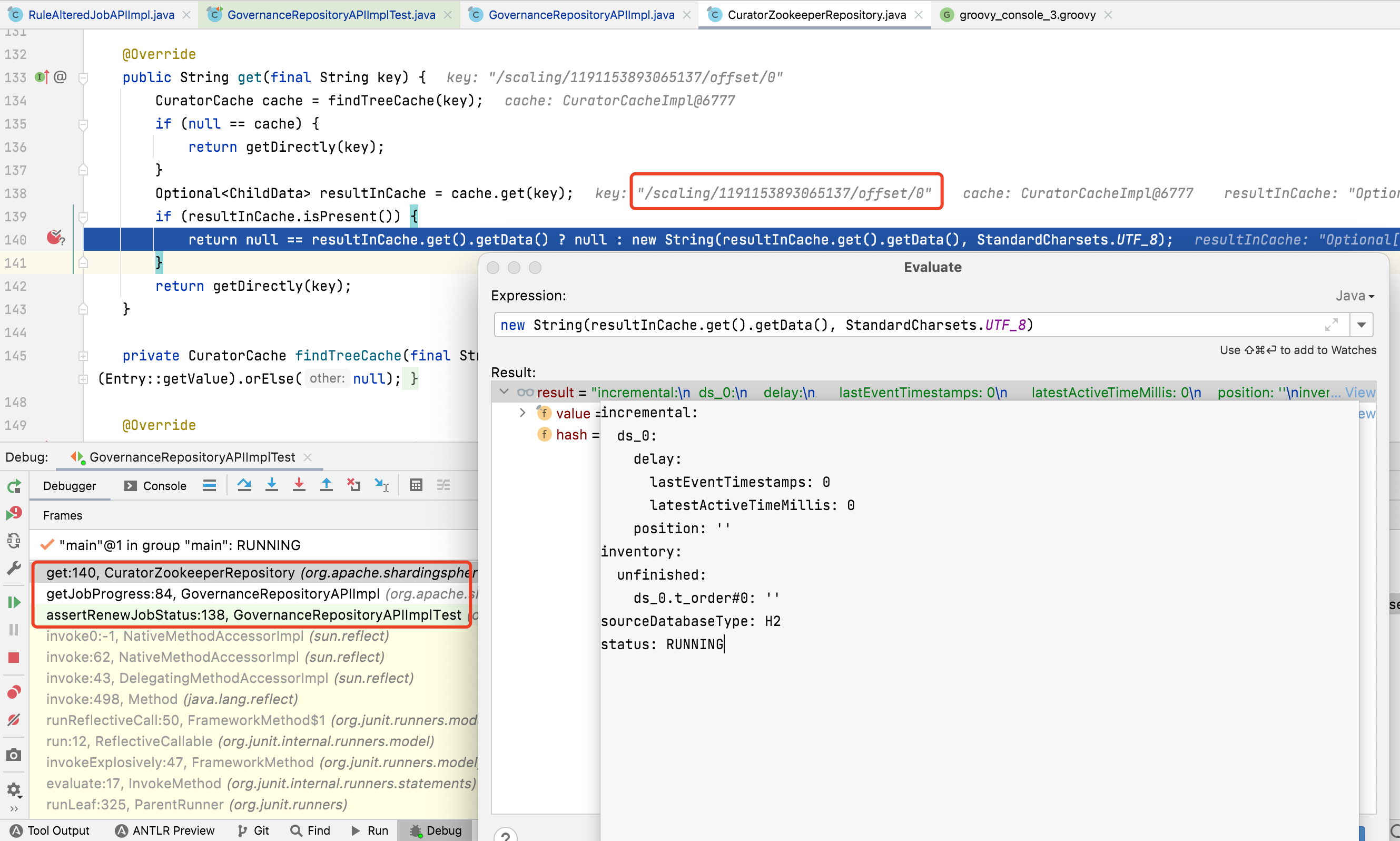Select frame assertRenewJobStatus:138, GovernanceRepositoryAPIImplTest

[253, 614]
